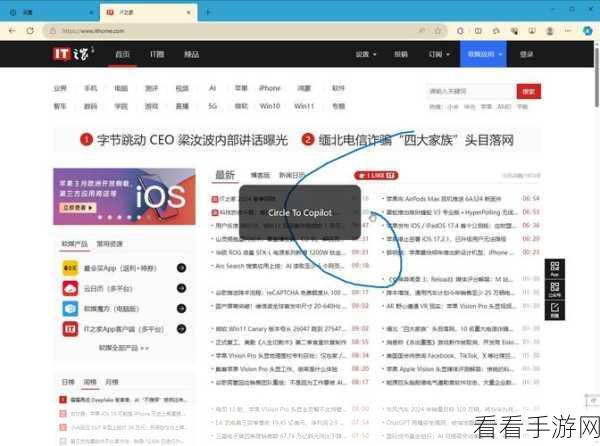Open the iOS / iPadOS 17.4 news item

tap(449, 226)
